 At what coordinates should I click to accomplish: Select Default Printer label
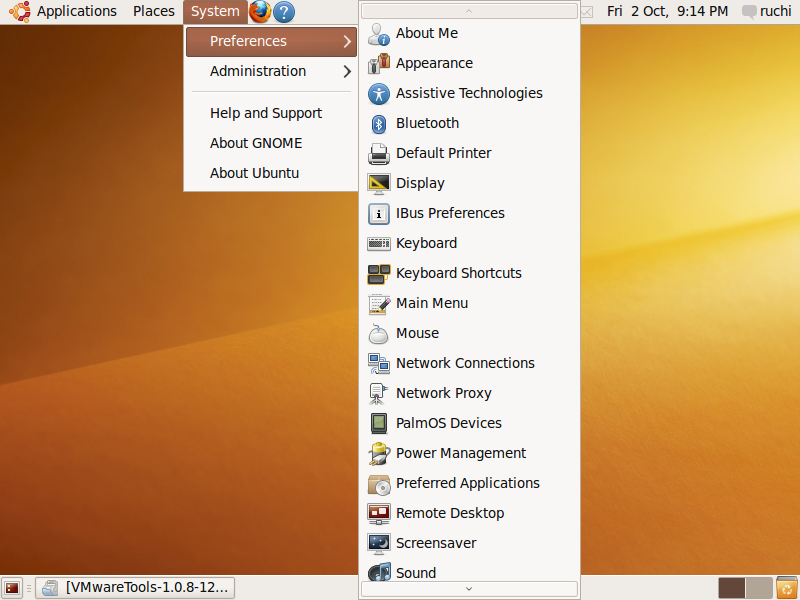coord(443,154)
